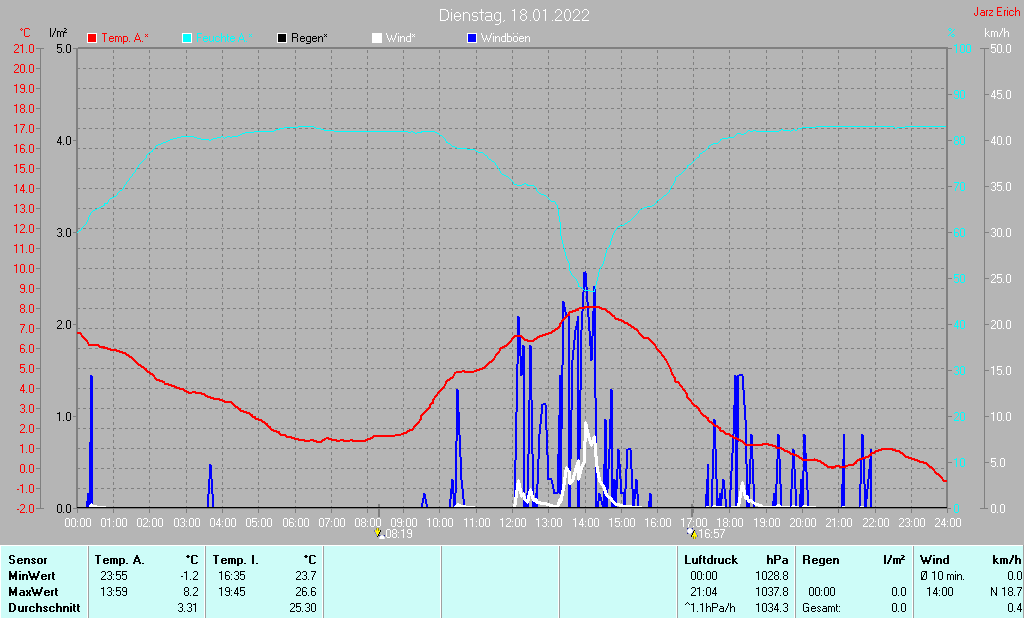This screenshot has width=1024, height=618.
Task: Click the indoor average value '25.30'
Action: (x=303, y=608)
